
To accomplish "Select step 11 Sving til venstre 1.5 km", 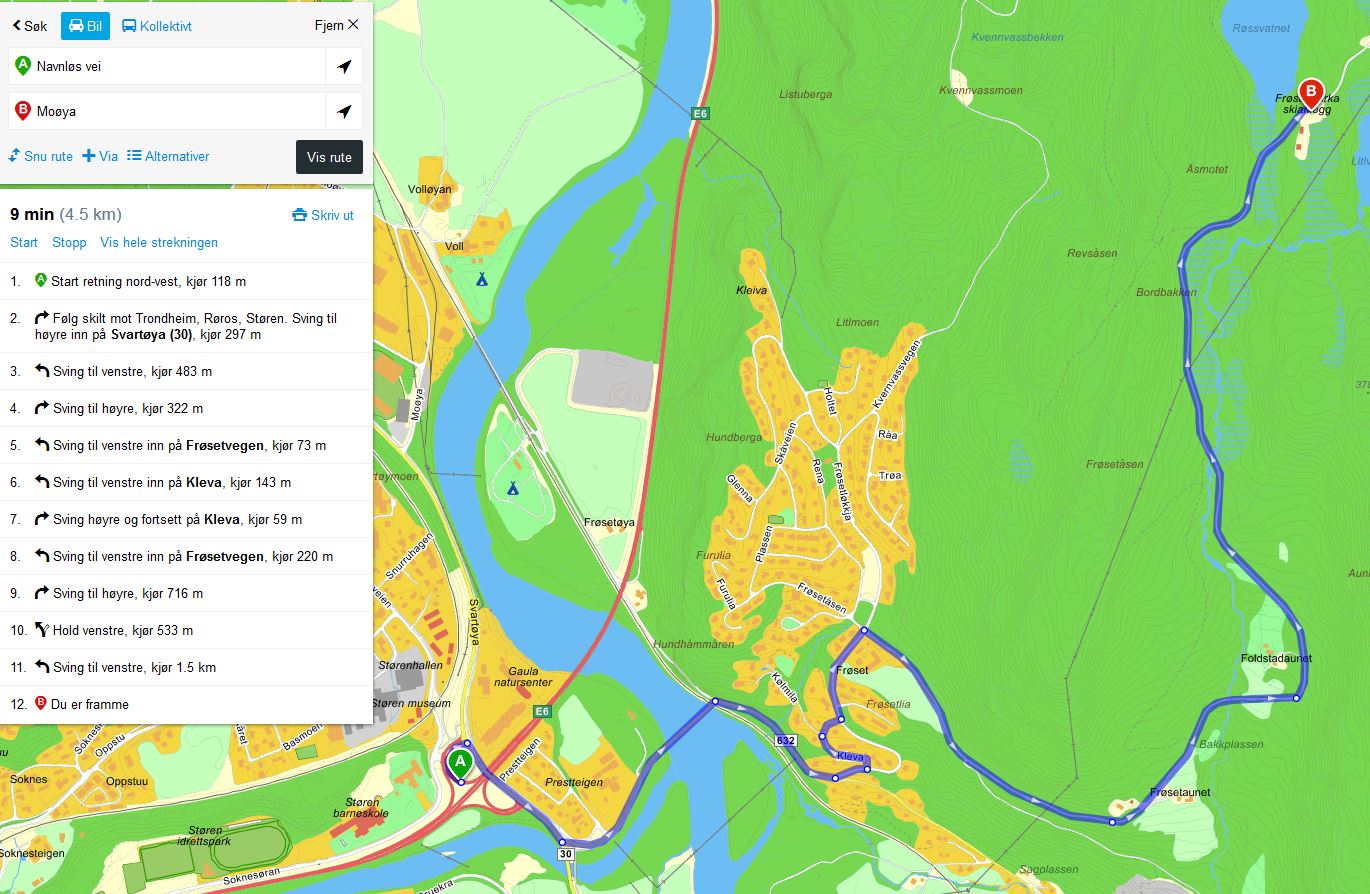I will [x=186, y=667].
